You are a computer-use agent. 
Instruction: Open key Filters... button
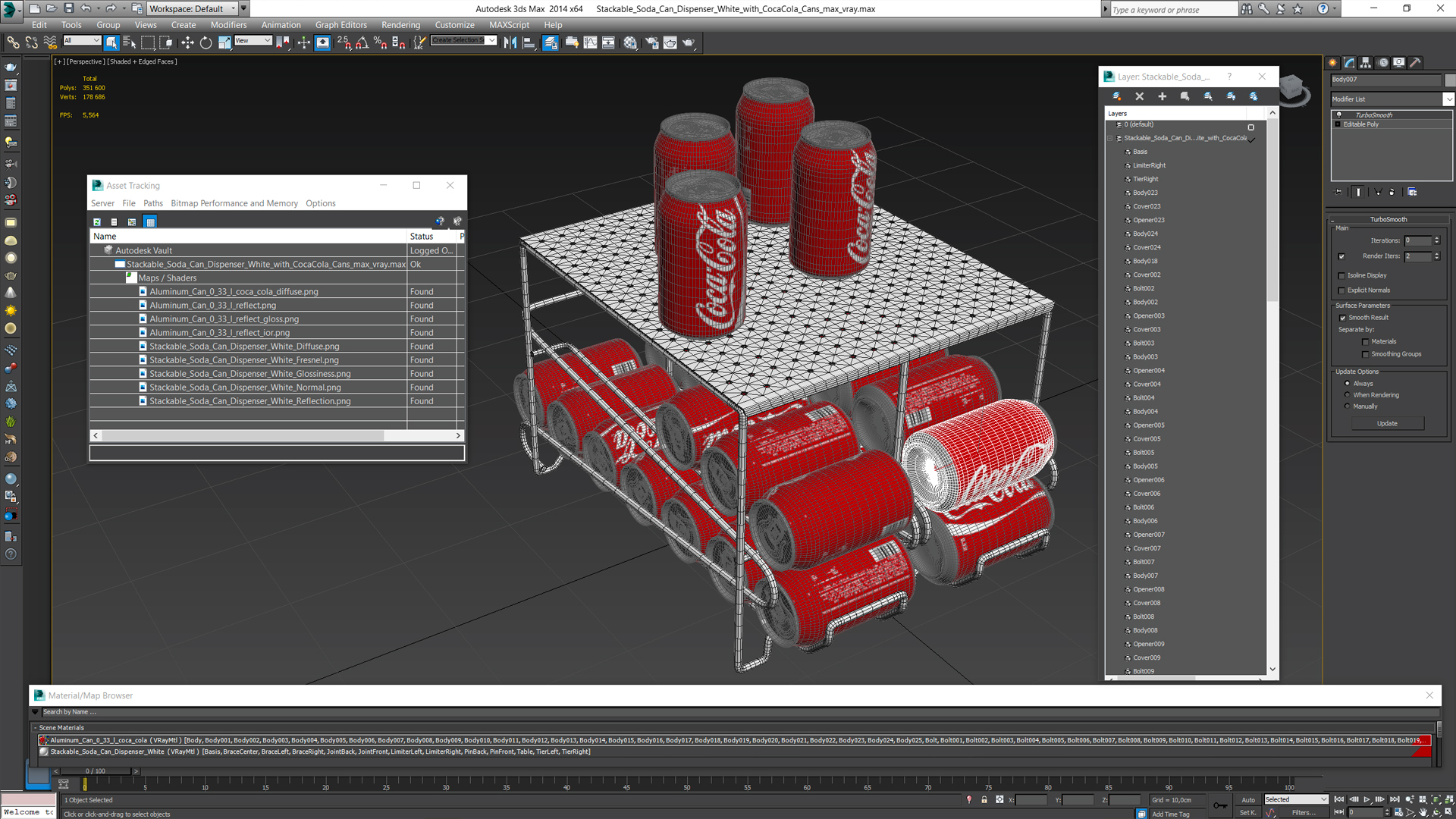click(1304, 812)
